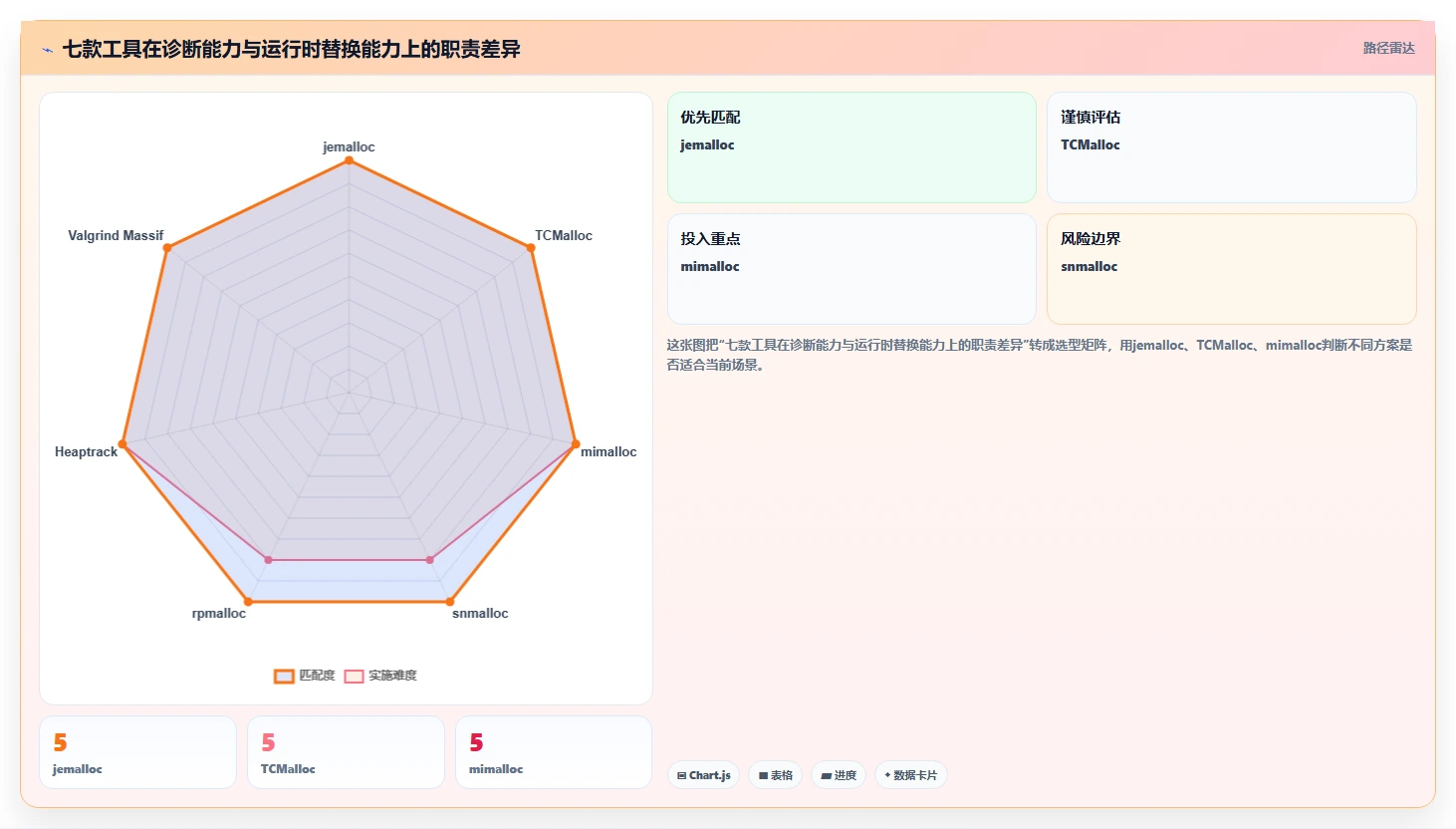Click the pink data point toward rpmalloc
The image size is (1456, 829).
(x=268, y=560)
